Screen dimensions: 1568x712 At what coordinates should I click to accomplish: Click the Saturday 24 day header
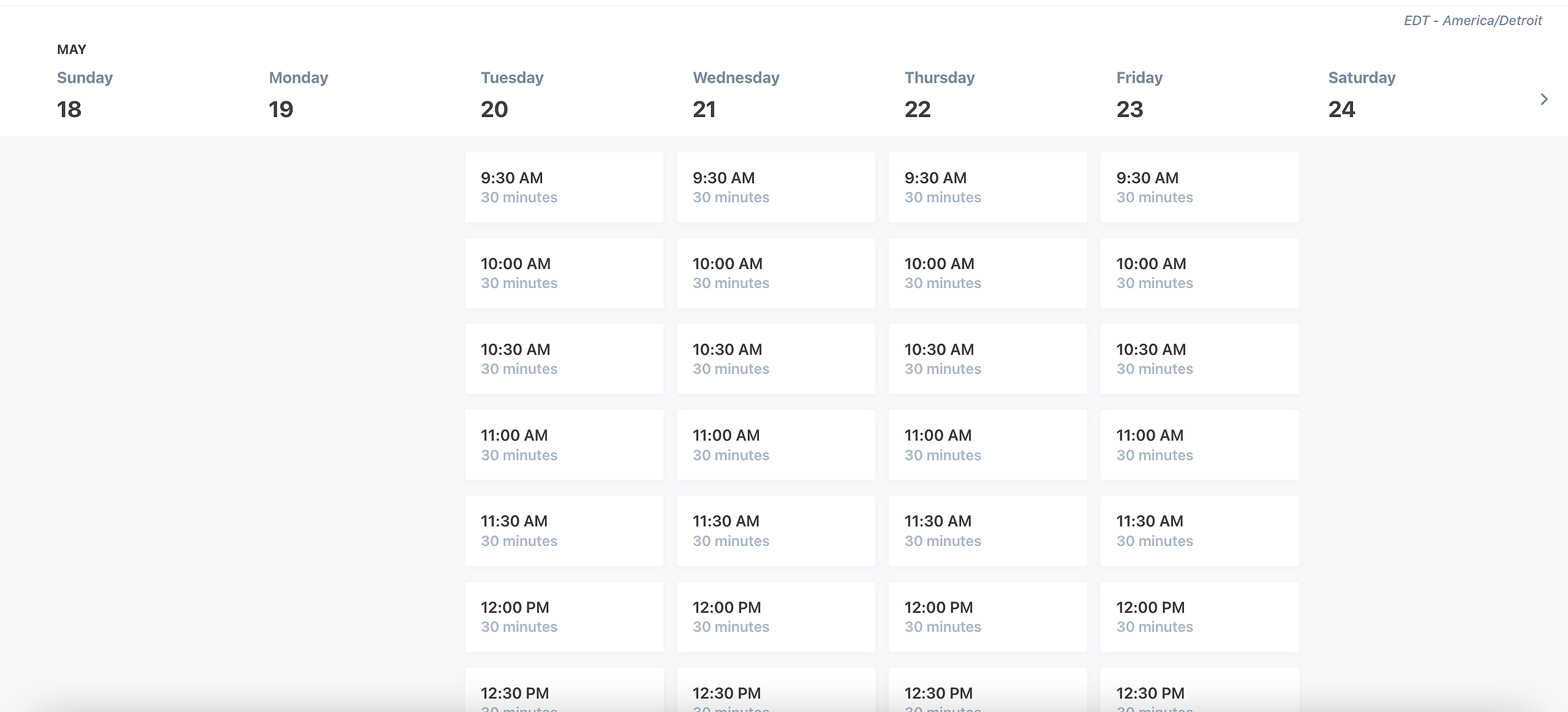click(1361, 94)
